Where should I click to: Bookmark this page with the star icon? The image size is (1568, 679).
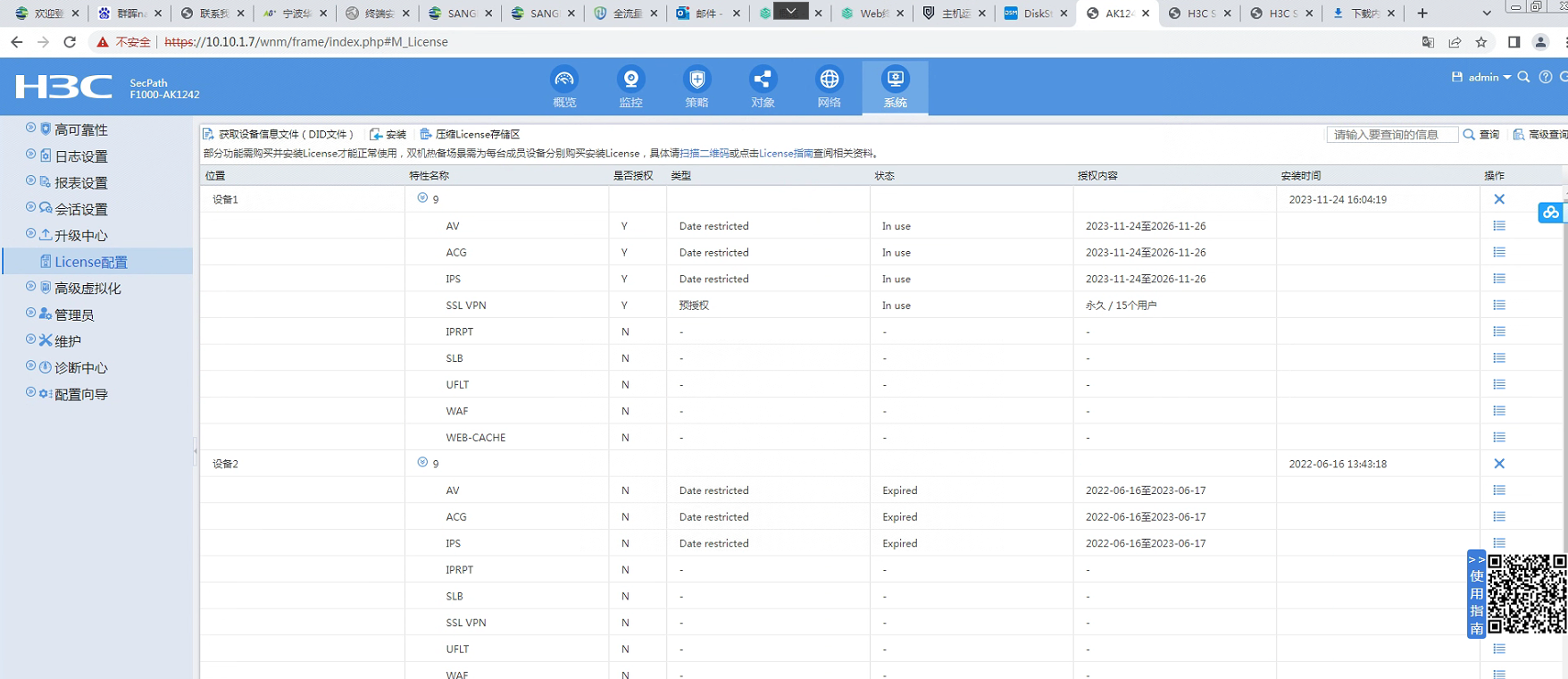click(x=1481, y=42)
